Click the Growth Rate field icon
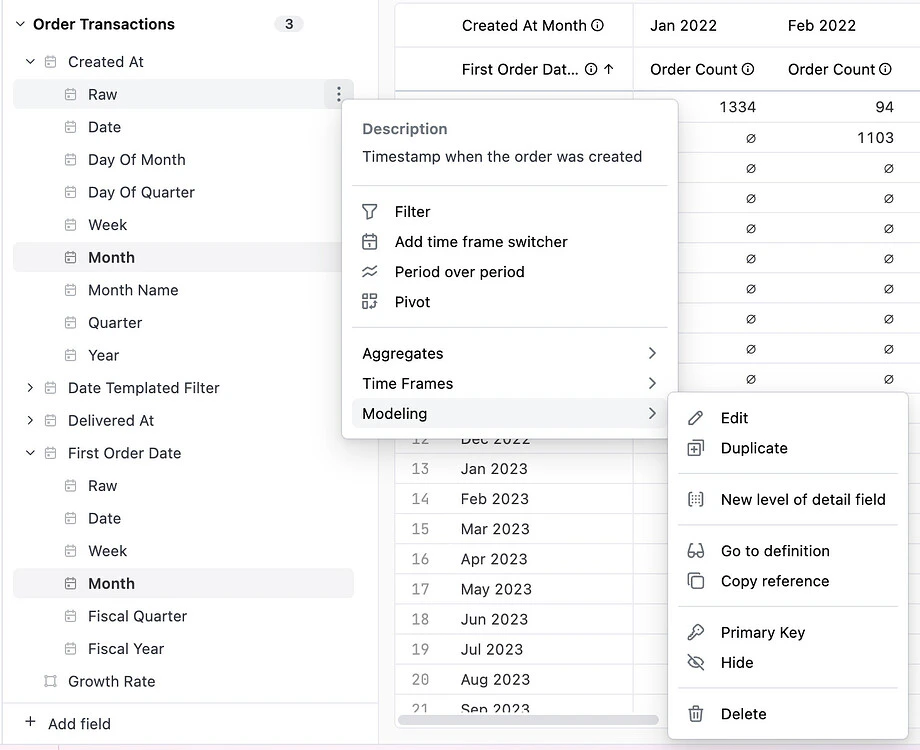The height and width of the screenshot is (750, 920). (x=50, y=681)
